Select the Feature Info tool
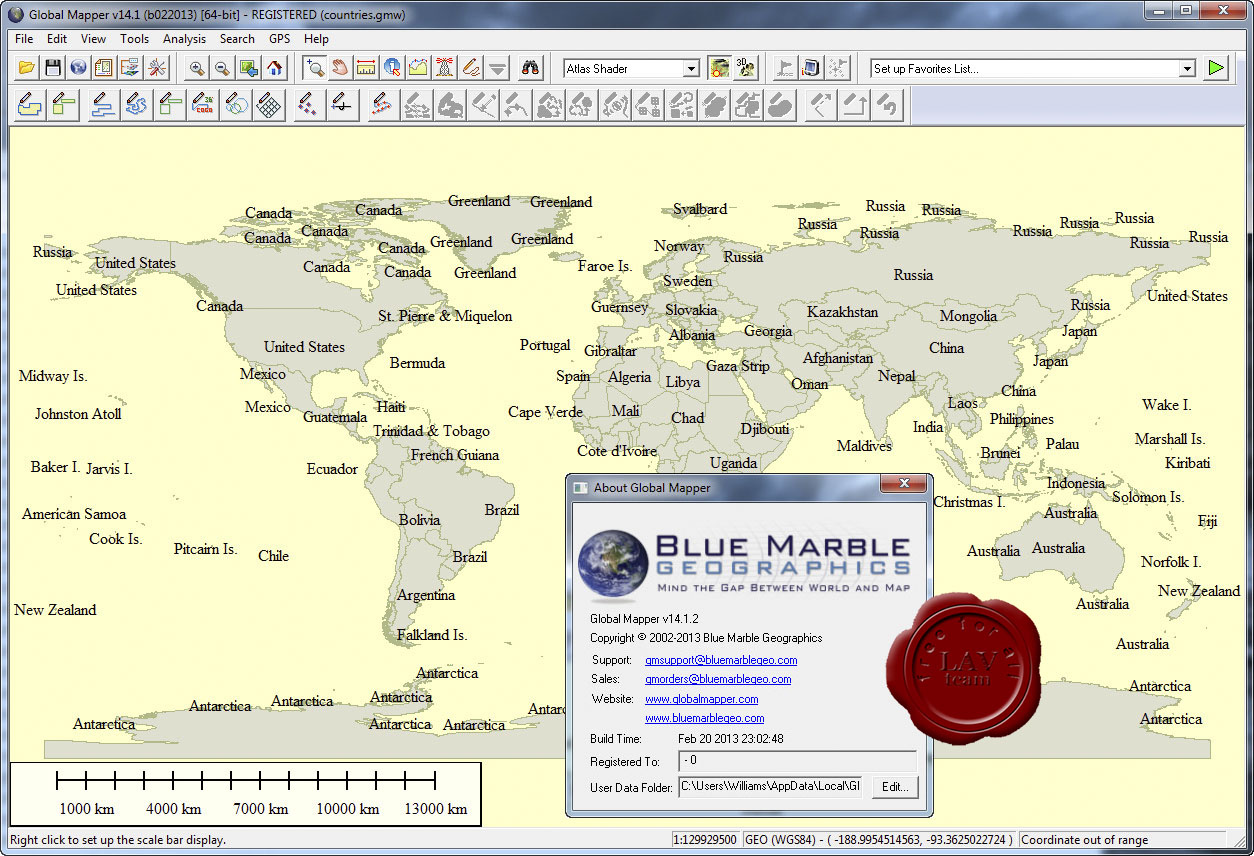This screenshot has height=856, width=1254. 392,68
